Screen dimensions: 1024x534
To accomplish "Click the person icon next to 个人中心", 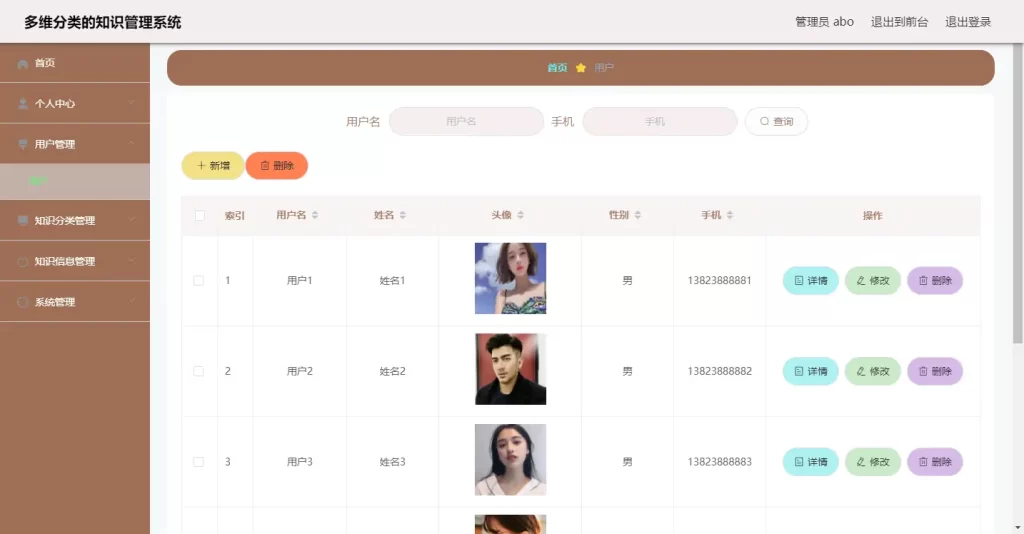I will coord(23,104).
